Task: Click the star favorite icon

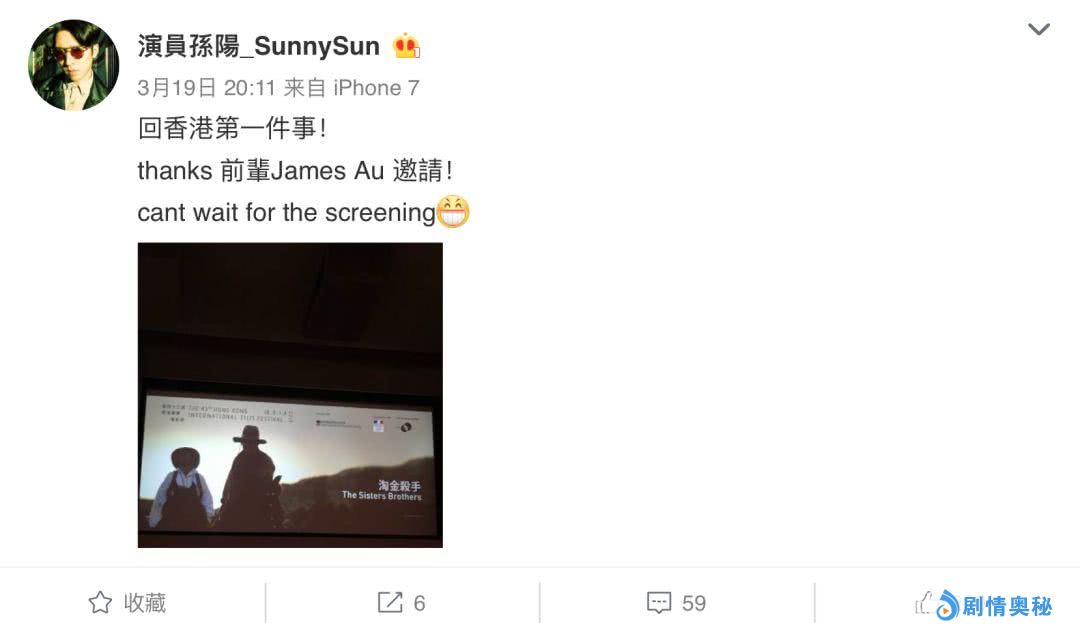Action: (100, 603)
